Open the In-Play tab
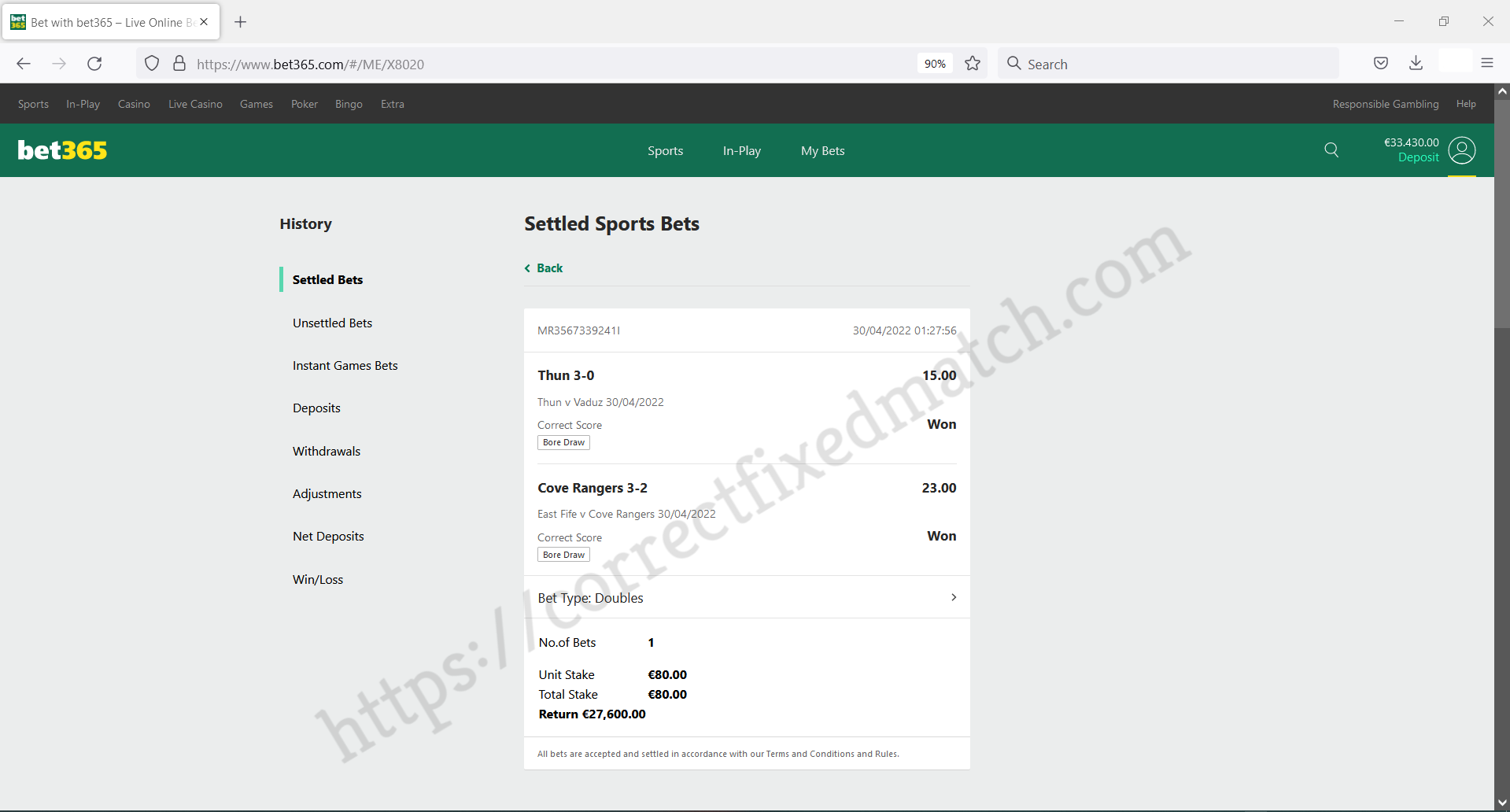The image size is (1510, 812). (740, 150)
